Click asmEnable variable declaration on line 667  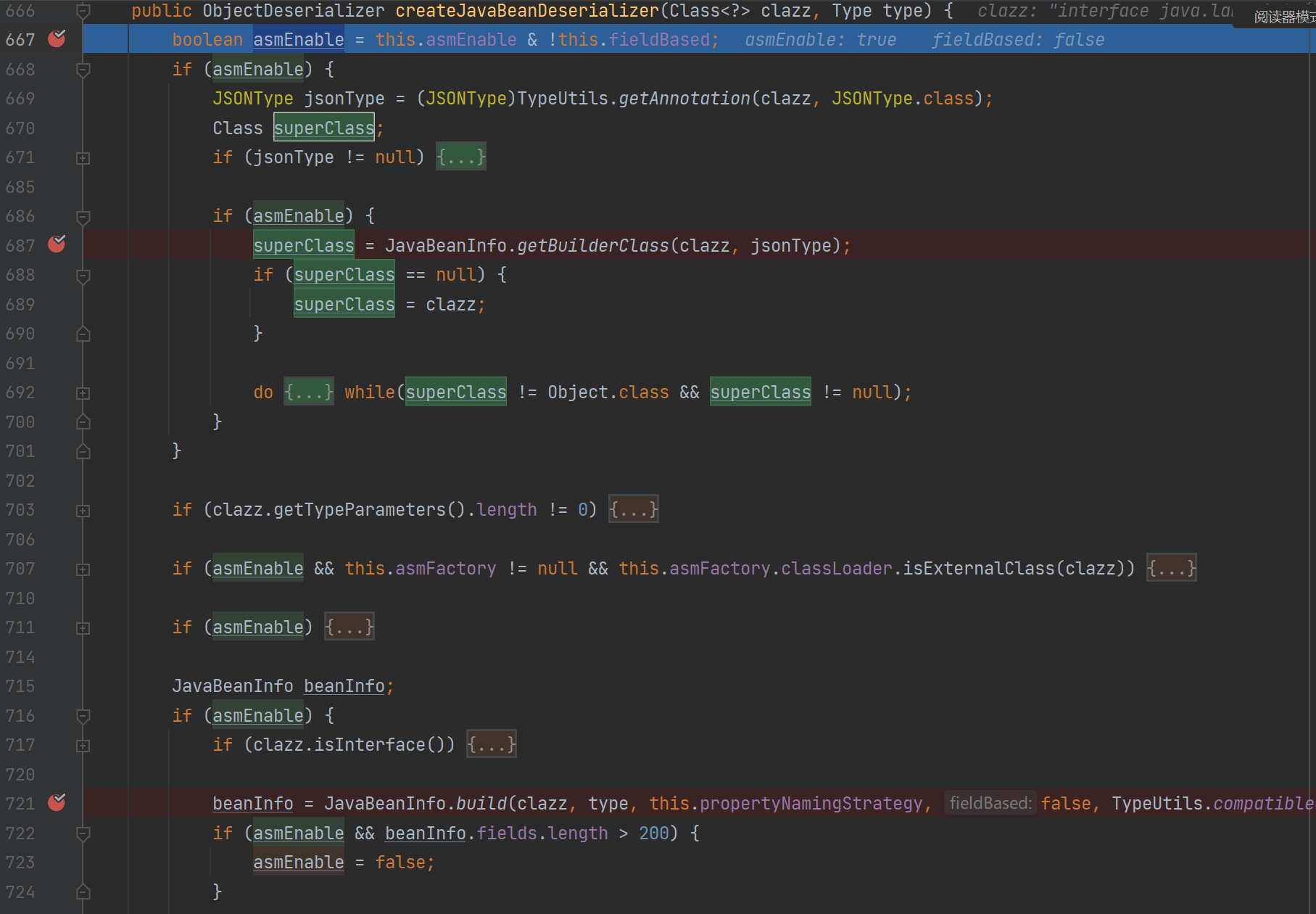click(x=299, y=39)
